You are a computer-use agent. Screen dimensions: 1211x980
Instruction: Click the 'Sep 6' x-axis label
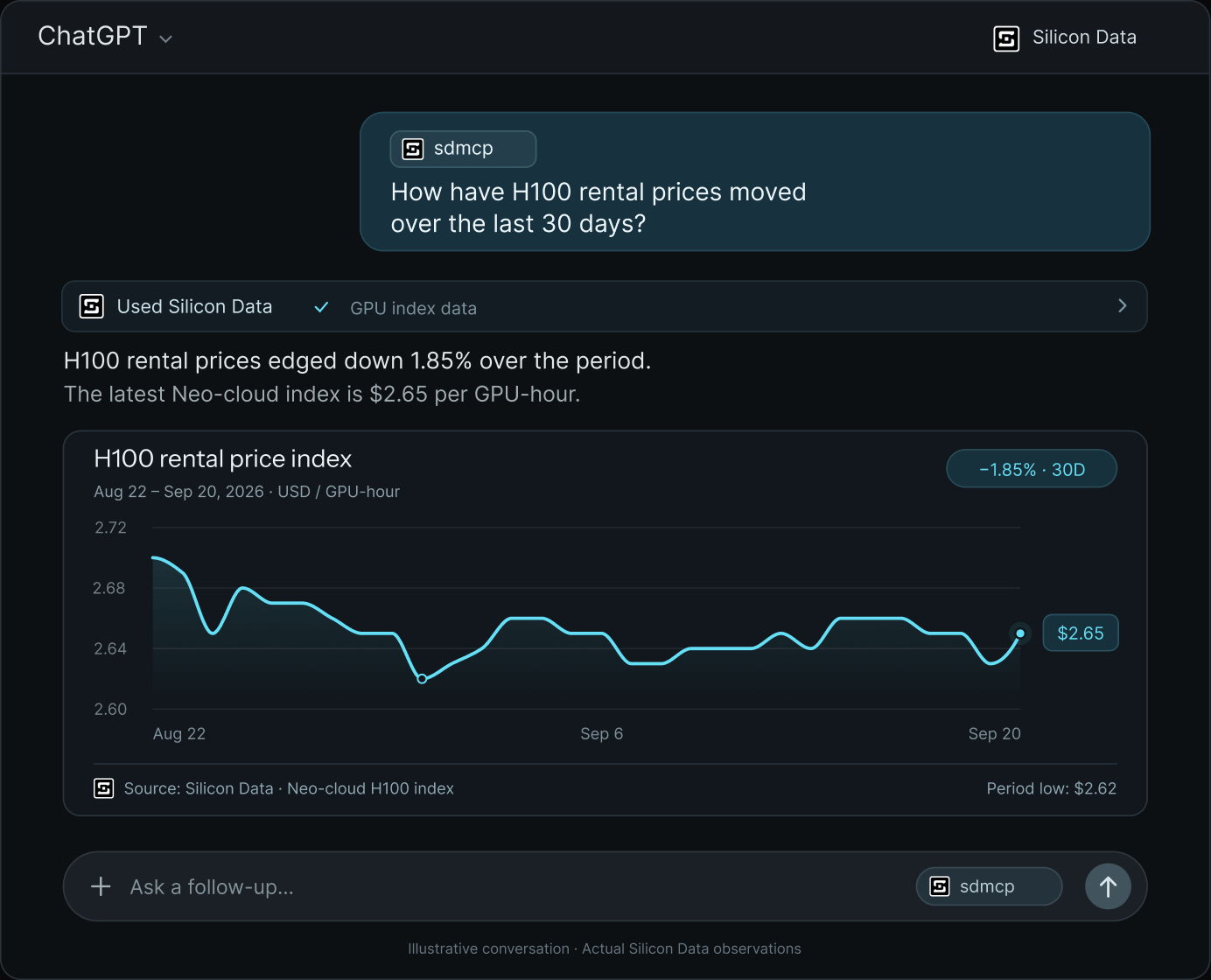[x=602, y=734]
